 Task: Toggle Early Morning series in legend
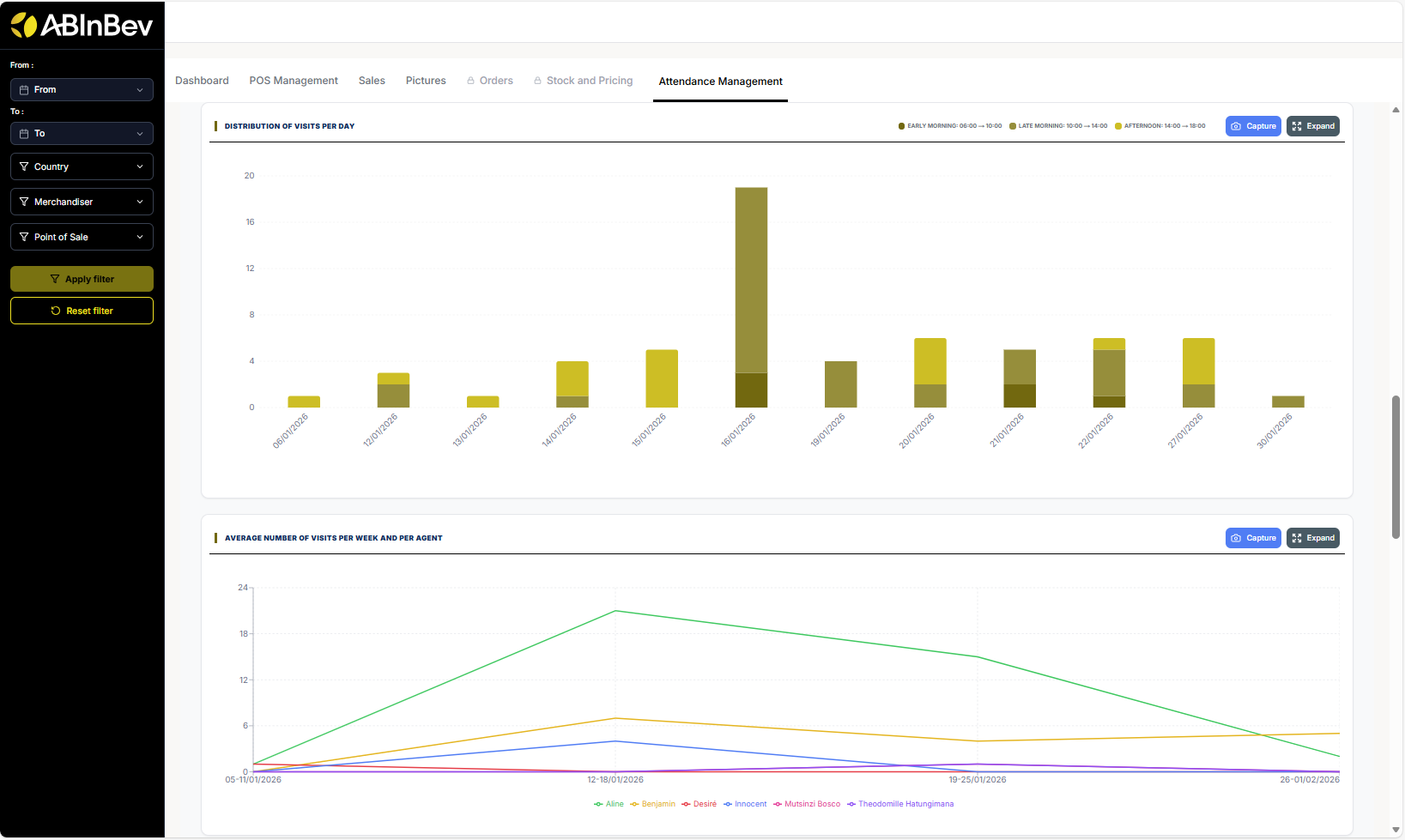click(949, 126)
